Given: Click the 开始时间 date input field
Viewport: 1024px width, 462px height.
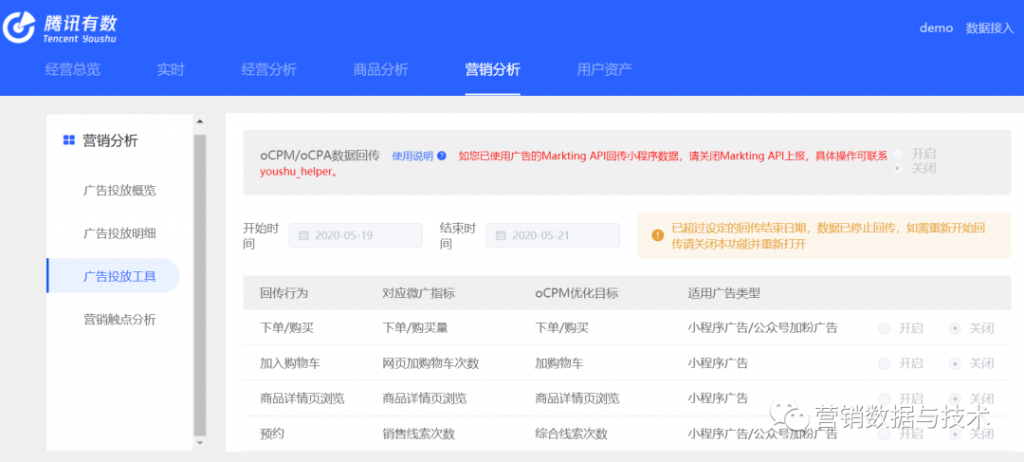Looking at the screenshot, I should click(356, 236).
